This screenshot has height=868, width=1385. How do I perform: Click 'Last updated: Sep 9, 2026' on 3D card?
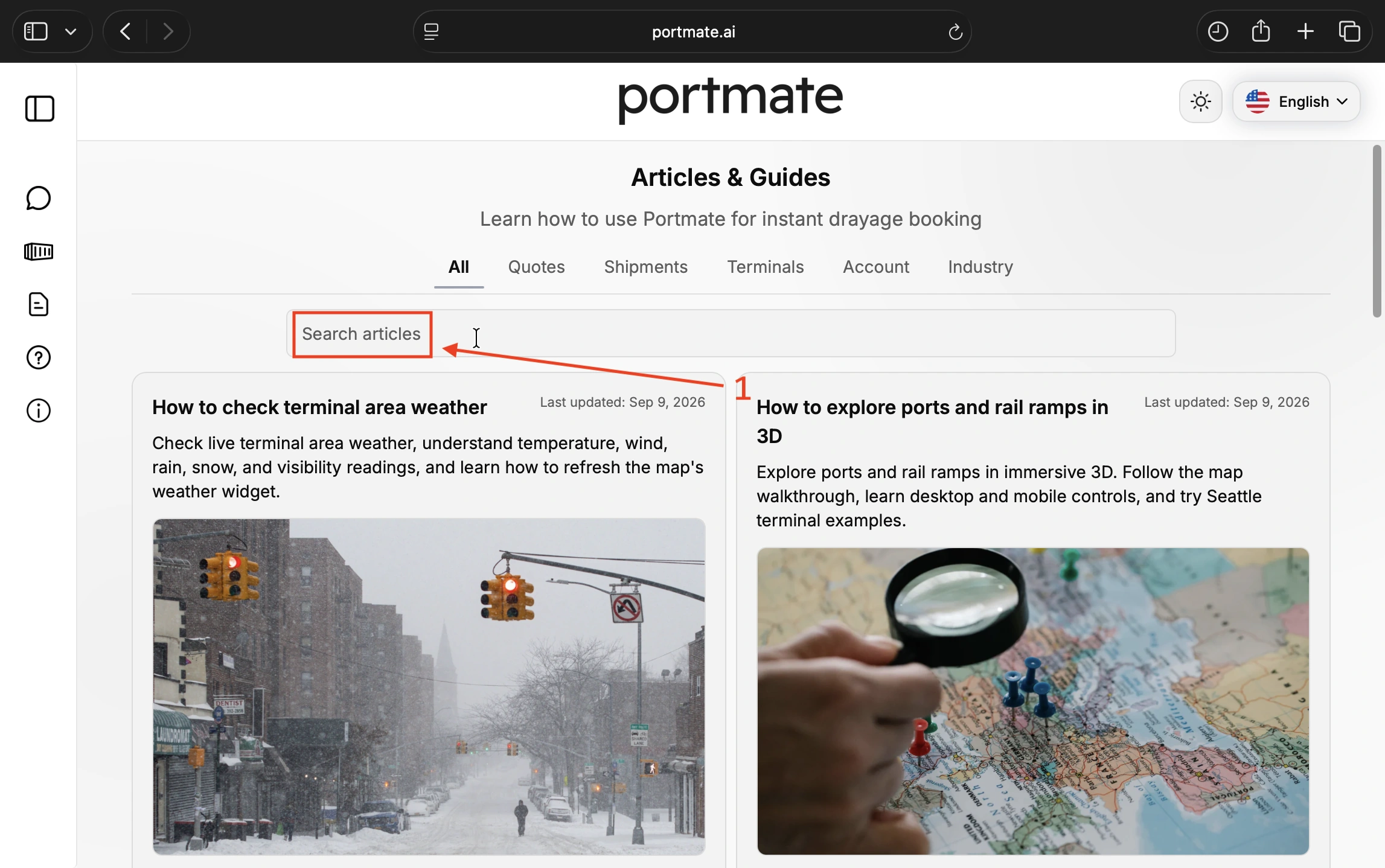tap(1227, 403)
